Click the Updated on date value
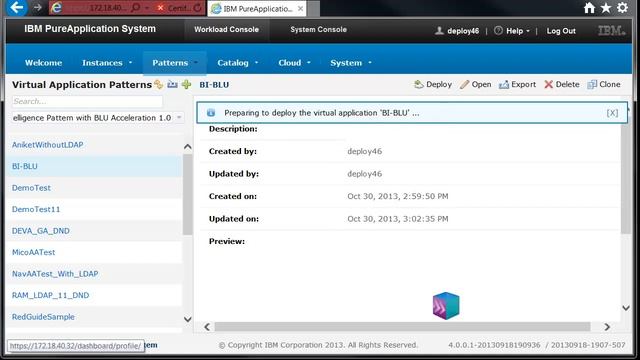 point(398,219)
